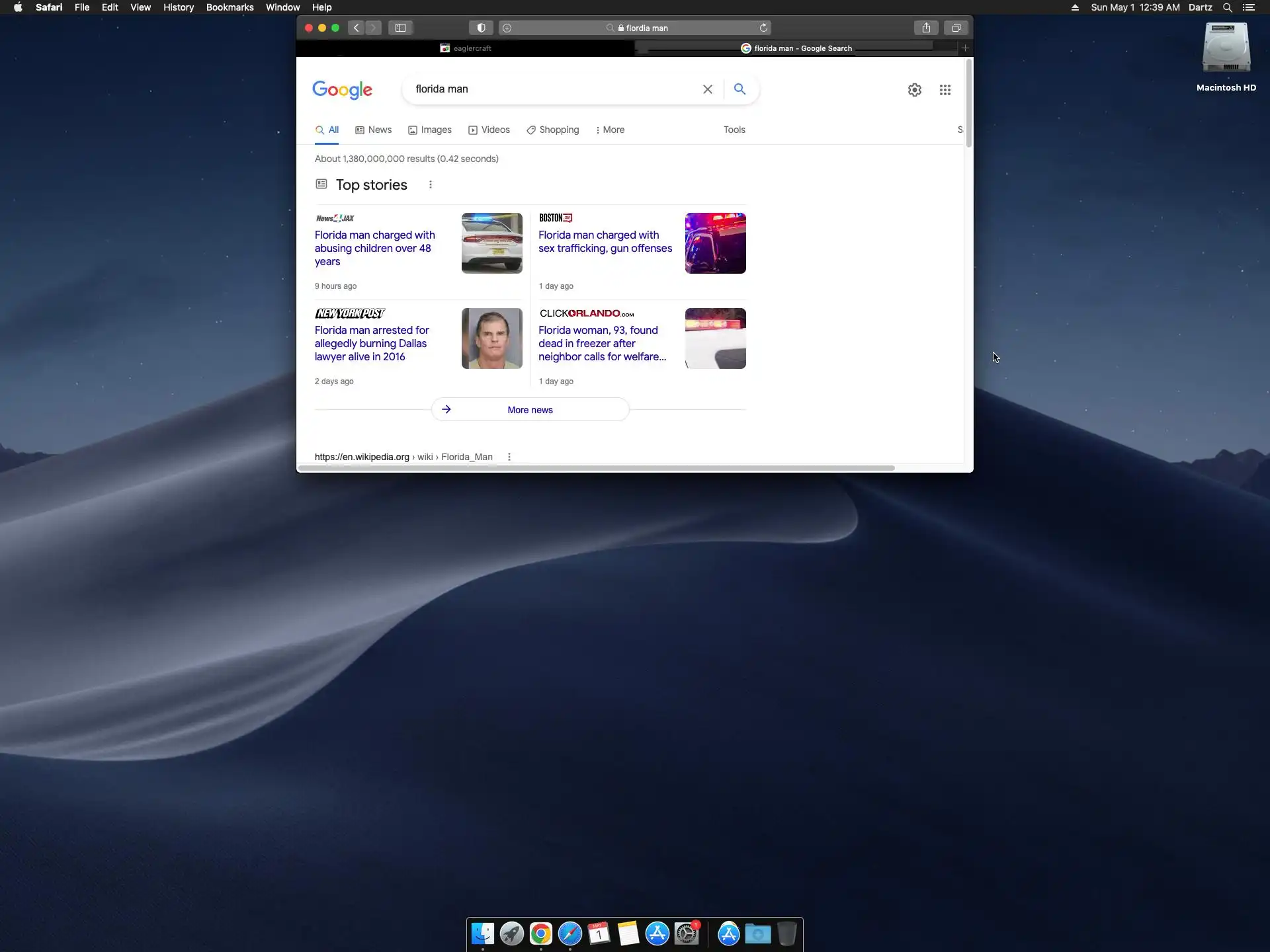Viewport: 1270px width, 952px height.
Task: Open the Google apps grid icon
Action: (x=945, y=90)
